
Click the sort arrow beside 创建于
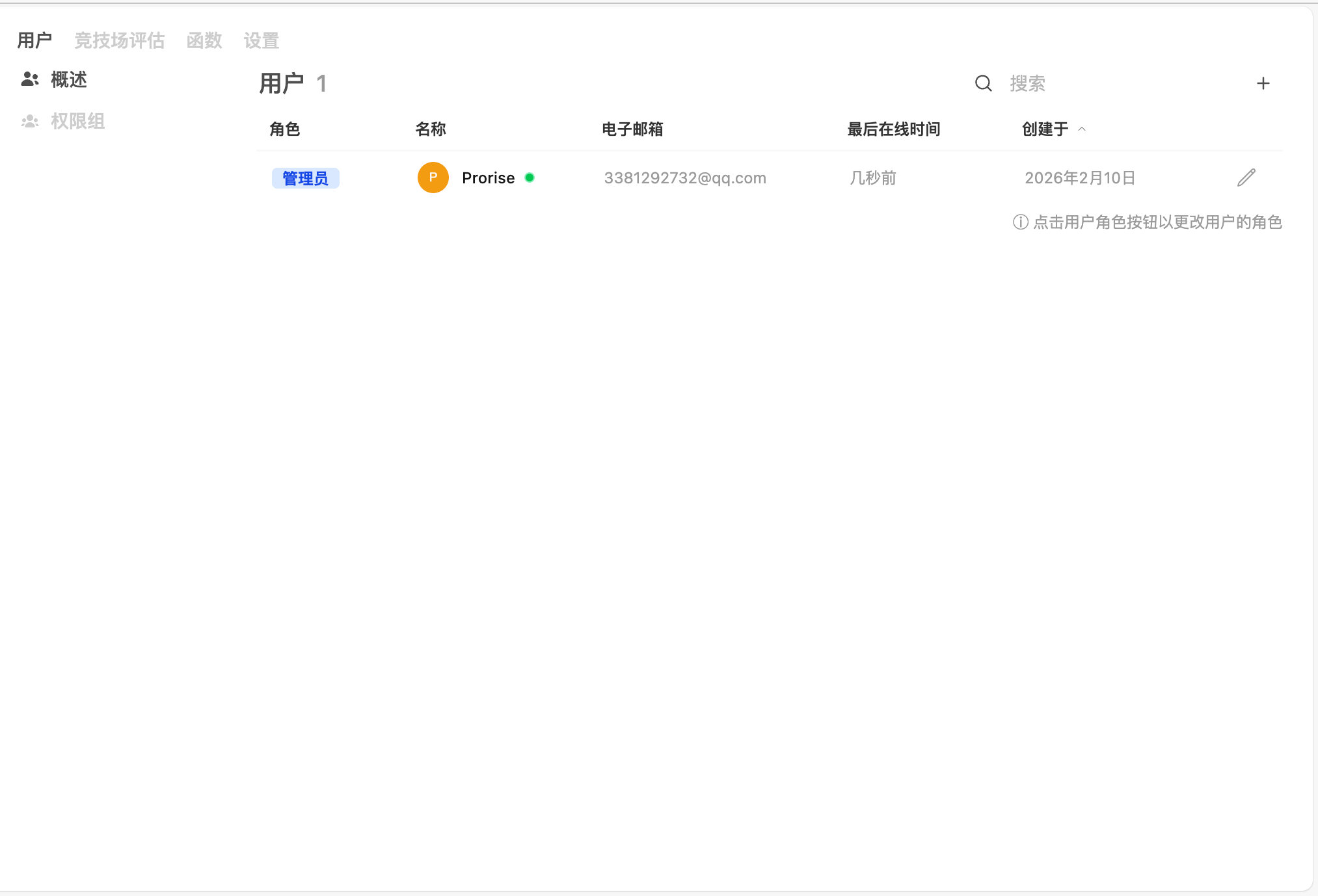pyautogui.click(x=1082, y=129)
